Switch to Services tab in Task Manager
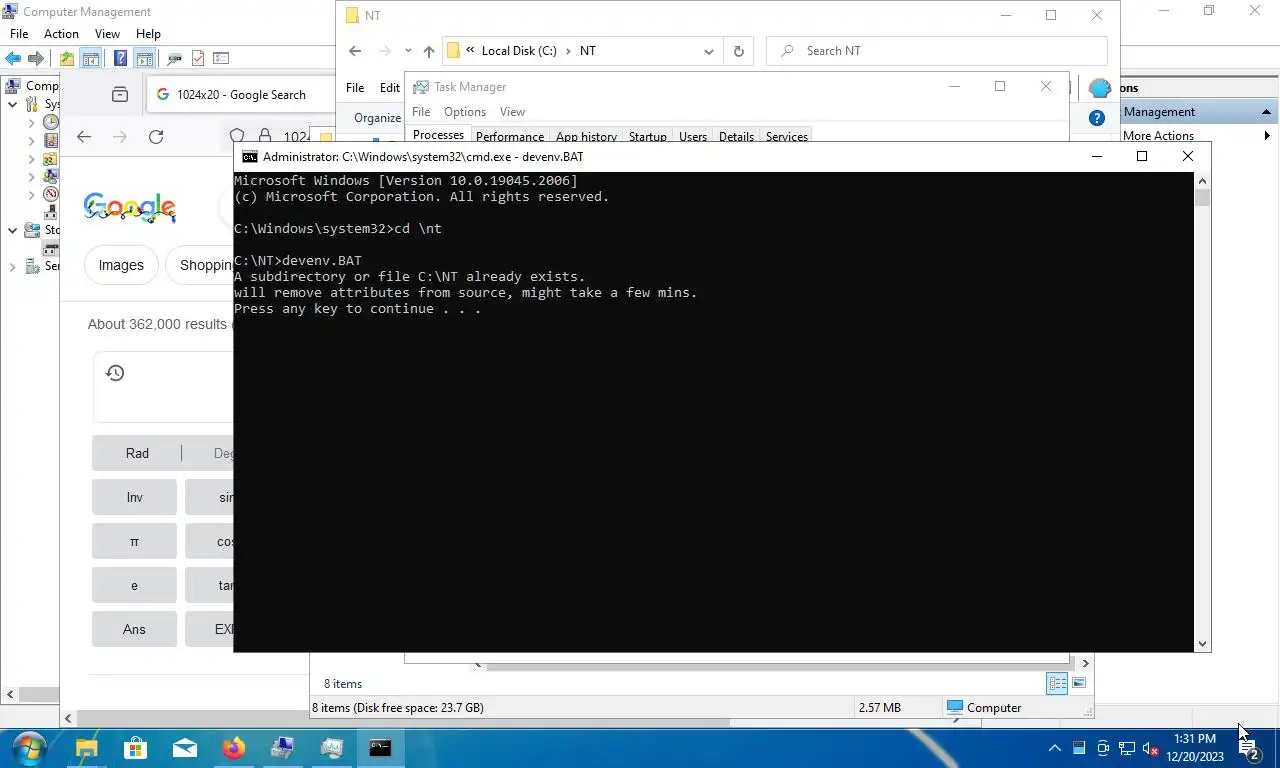 (x=787, y=137)
